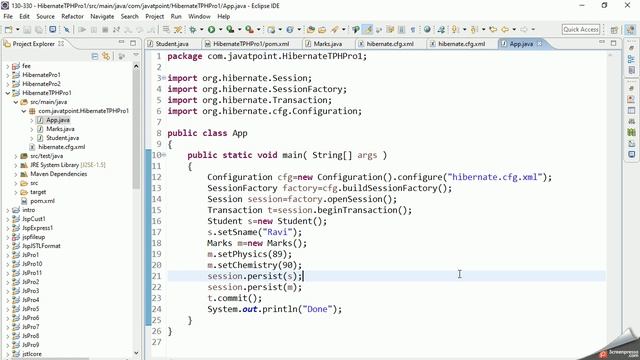The height and width of the screenshot is (360, 640).
Task: Minimize the Project Explorer panel
Action: click(x=122, y=42)
